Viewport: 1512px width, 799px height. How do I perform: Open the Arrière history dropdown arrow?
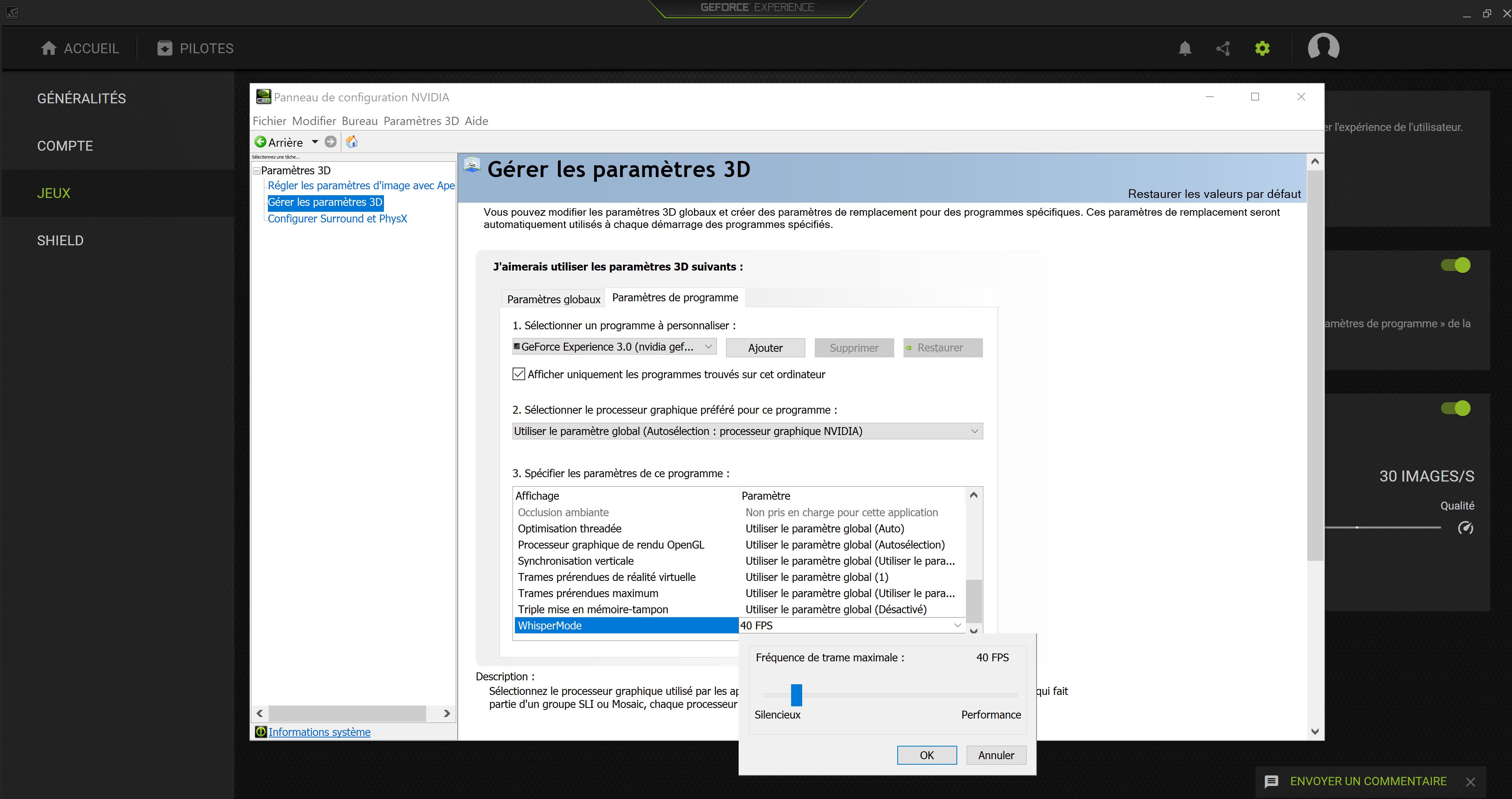pos(314,141)
